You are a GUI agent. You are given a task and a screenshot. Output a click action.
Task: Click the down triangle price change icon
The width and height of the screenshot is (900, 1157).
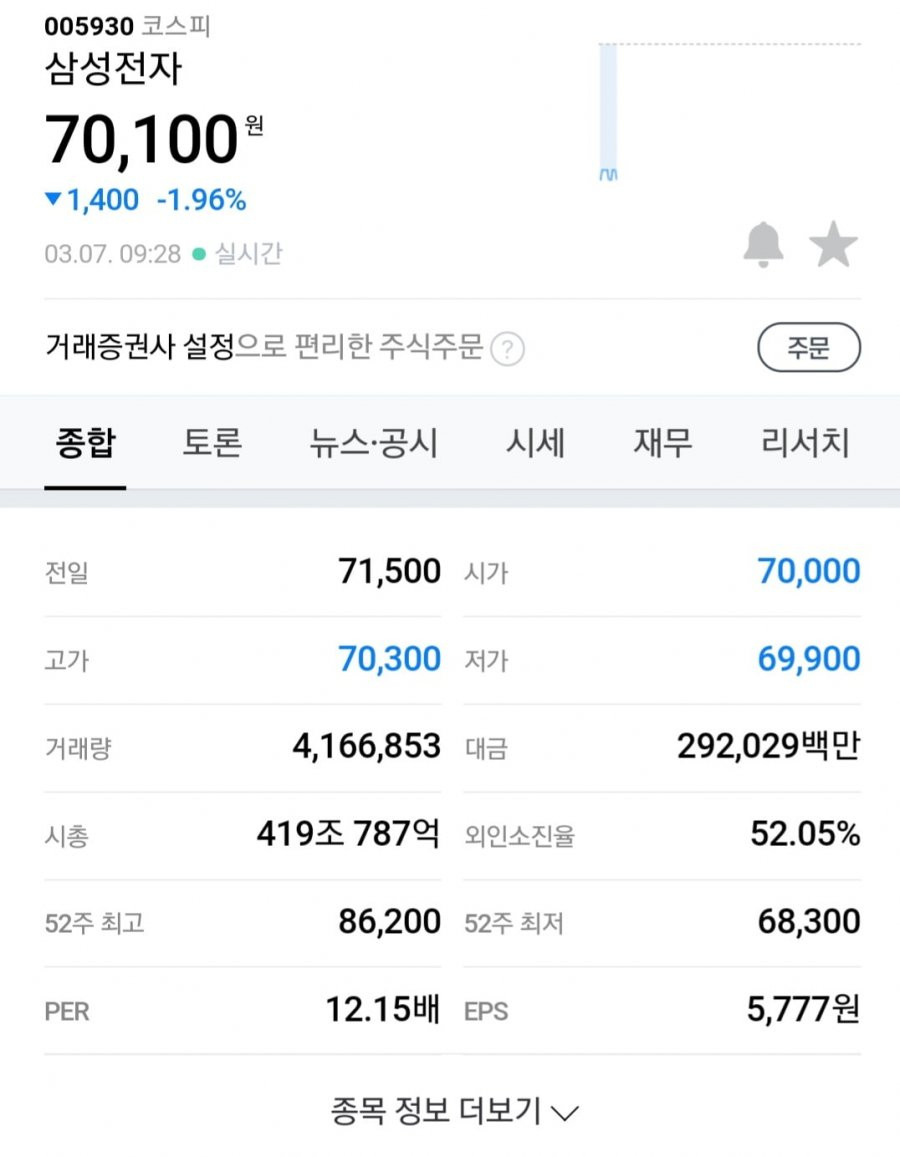(x=52, y=198)
